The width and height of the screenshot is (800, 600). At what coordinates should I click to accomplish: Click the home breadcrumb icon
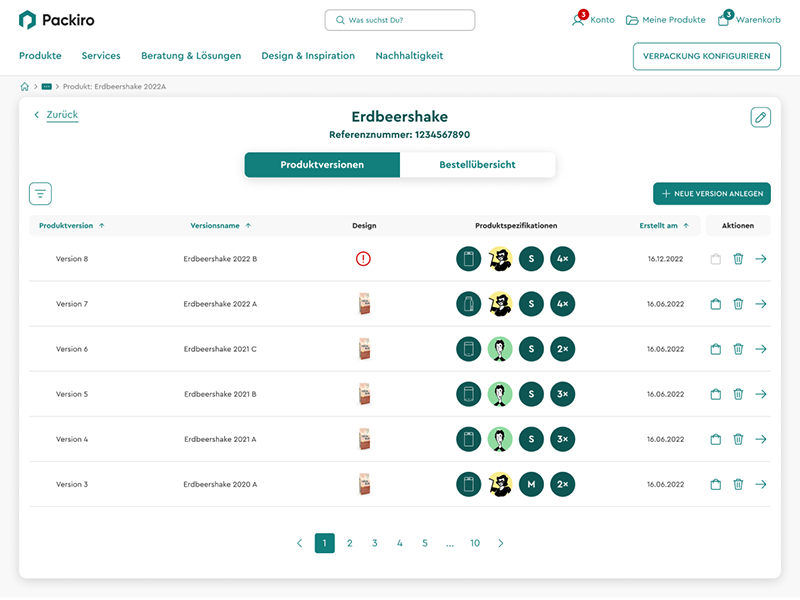click(25, 87)
